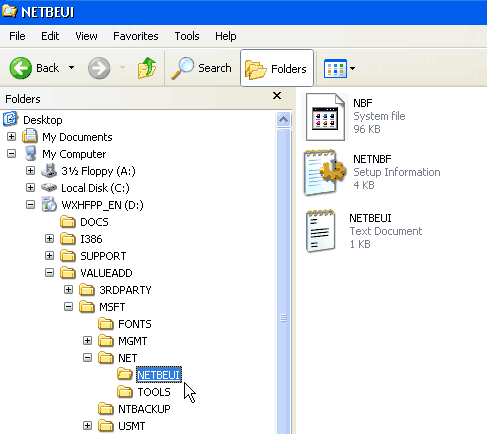
Task: Click the Search magnifying glass icon
Action: pos(182,68)
